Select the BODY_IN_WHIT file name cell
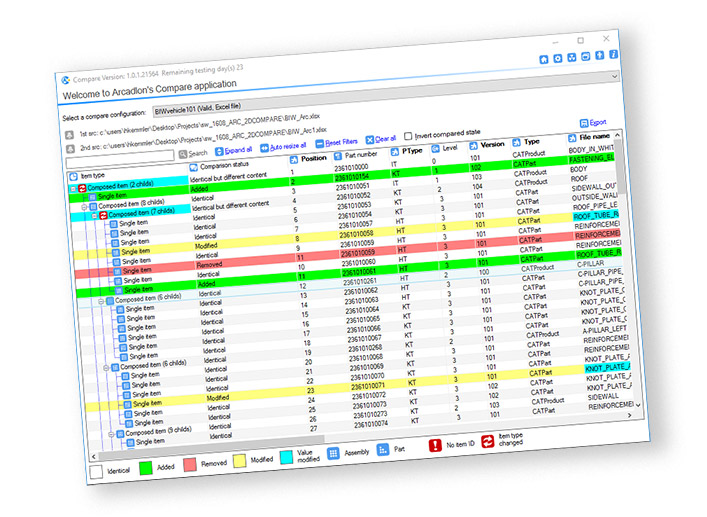707x517 pixels. [x=591, y=149]
